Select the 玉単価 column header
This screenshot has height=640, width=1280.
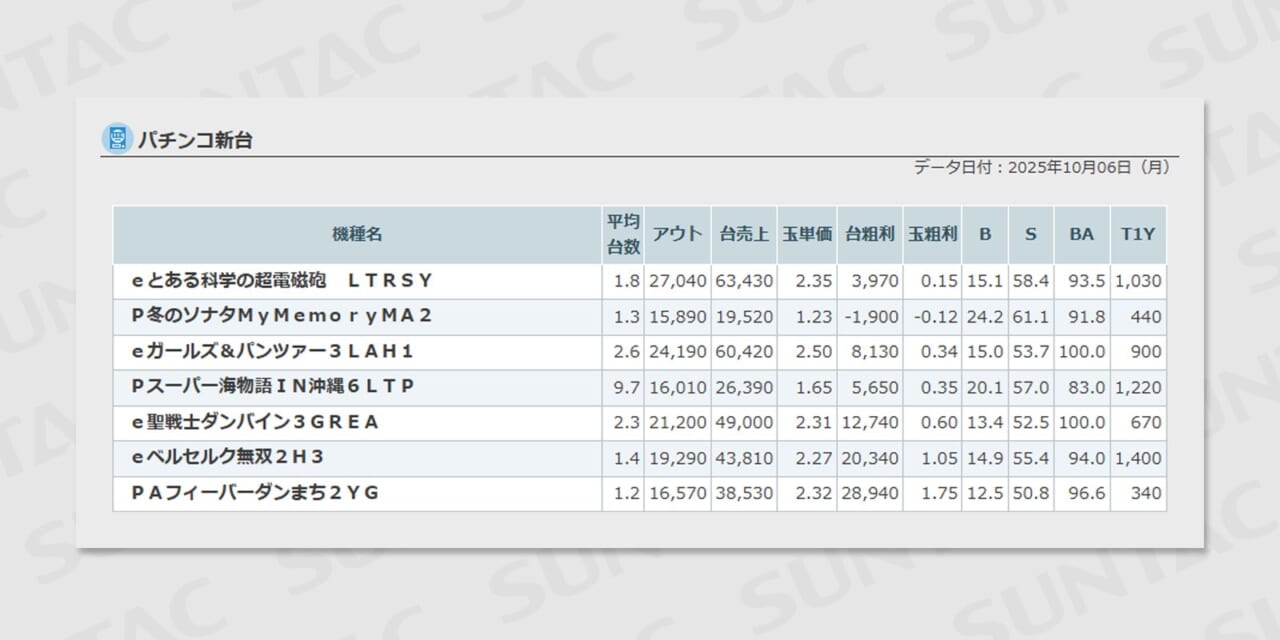(806, 234)
